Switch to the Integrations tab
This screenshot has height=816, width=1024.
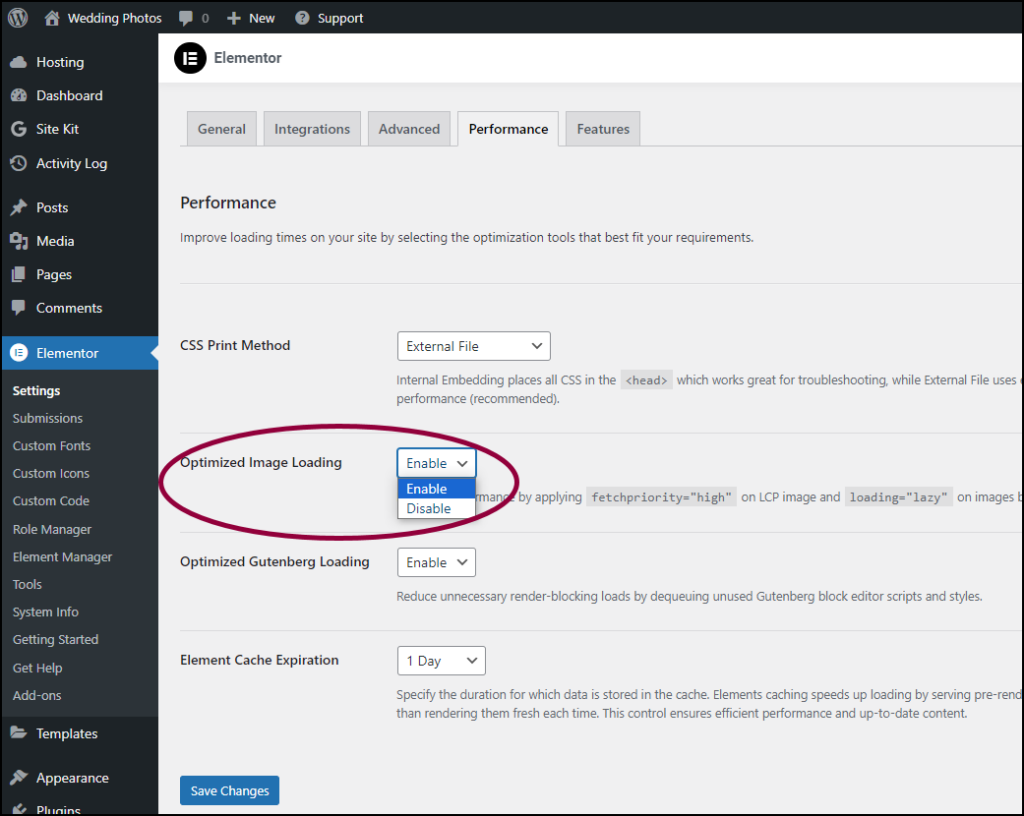coord(312,129)
